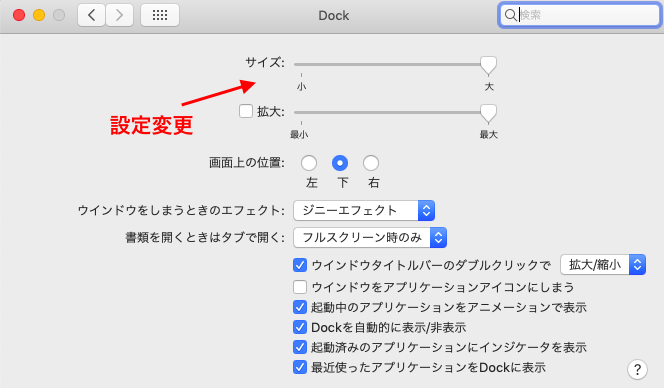Screen dimensions: 664x388
Task: Open the フルスクリーン時のみ dropdown
Action: pos(370,237)
